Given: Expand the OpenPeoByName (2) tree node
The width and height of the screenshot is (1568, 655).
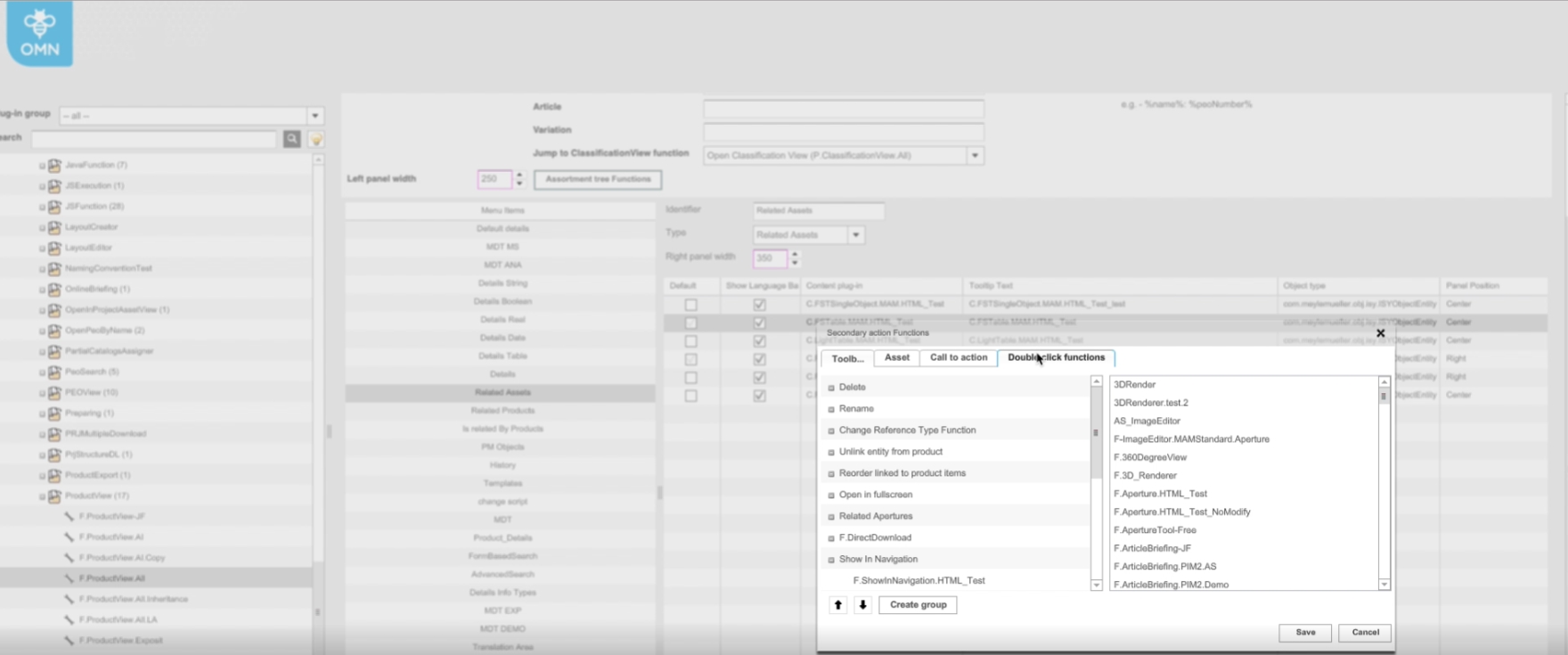Looking at the screenshot, I should (x=42, y=331).
